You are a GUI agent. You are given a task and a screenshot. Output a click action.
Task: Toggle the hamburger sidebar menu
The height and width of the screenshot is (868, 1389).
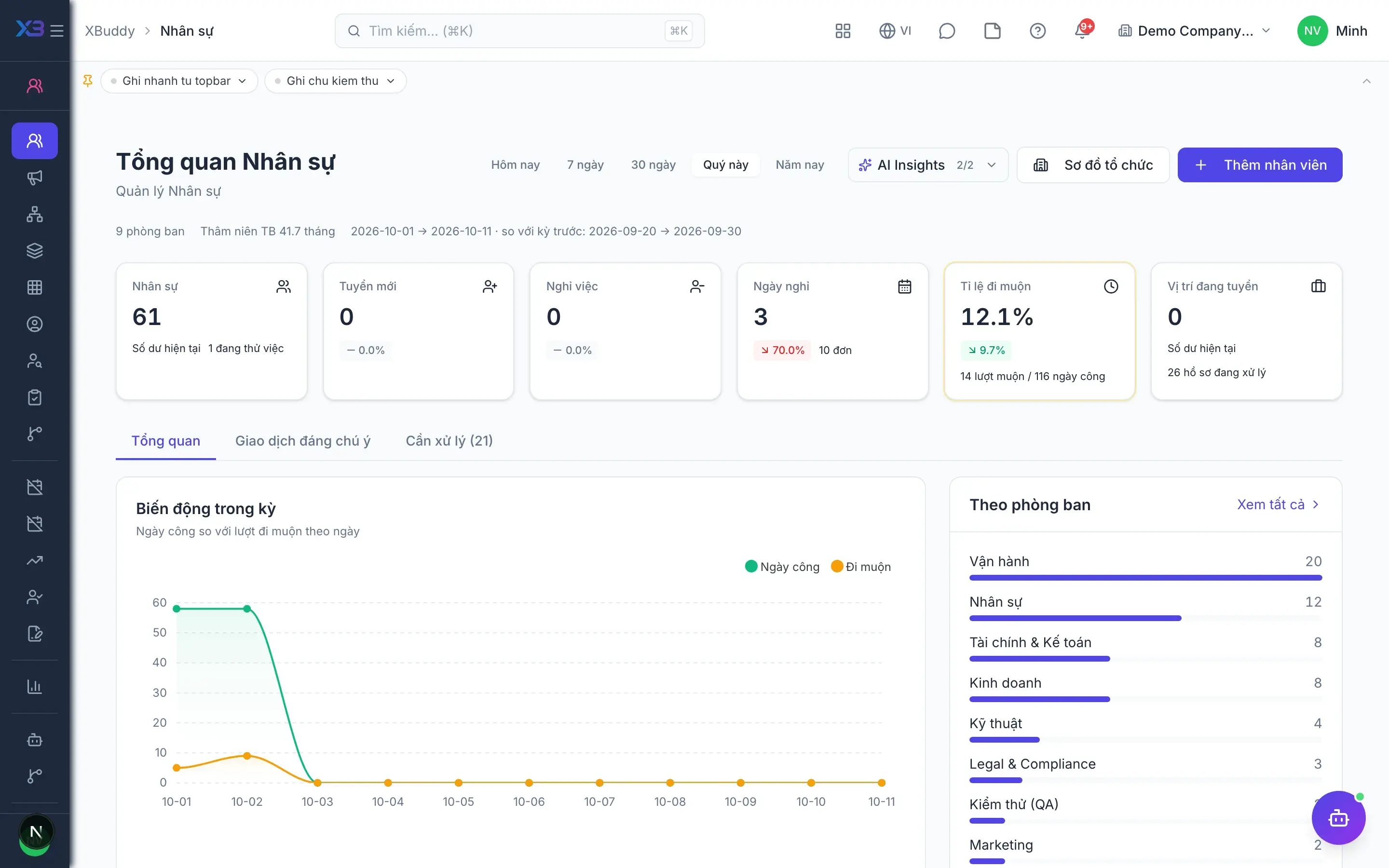pyautogui.click(x=57, y=30)
